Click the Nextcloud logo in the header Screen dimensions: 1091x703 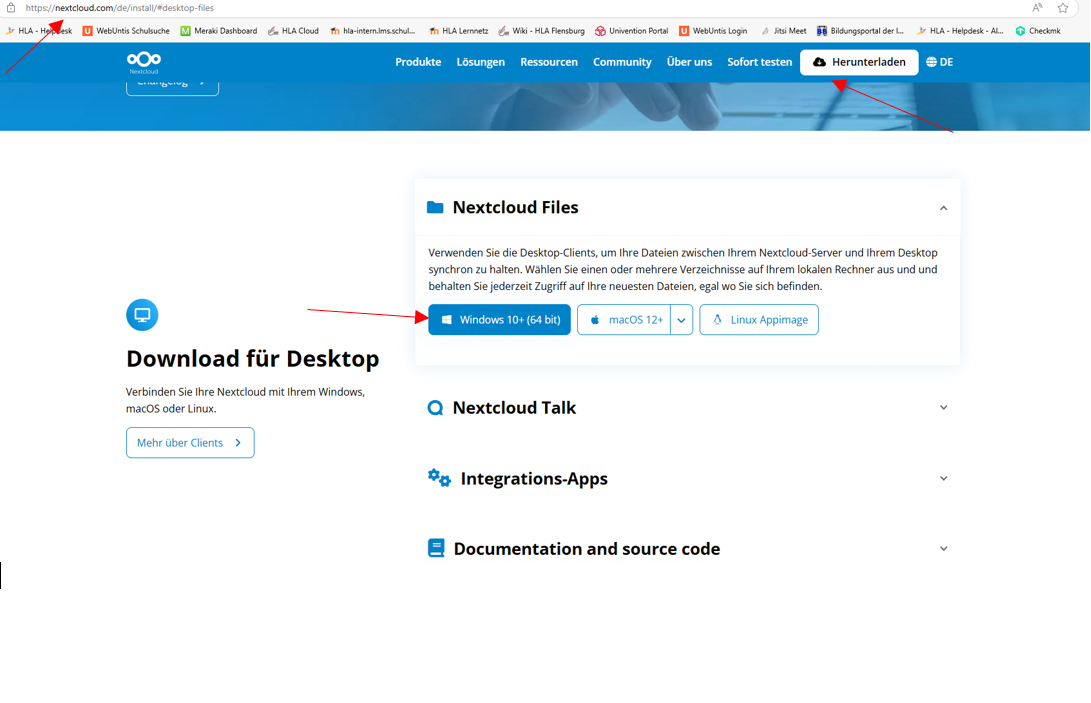point(144,62)
